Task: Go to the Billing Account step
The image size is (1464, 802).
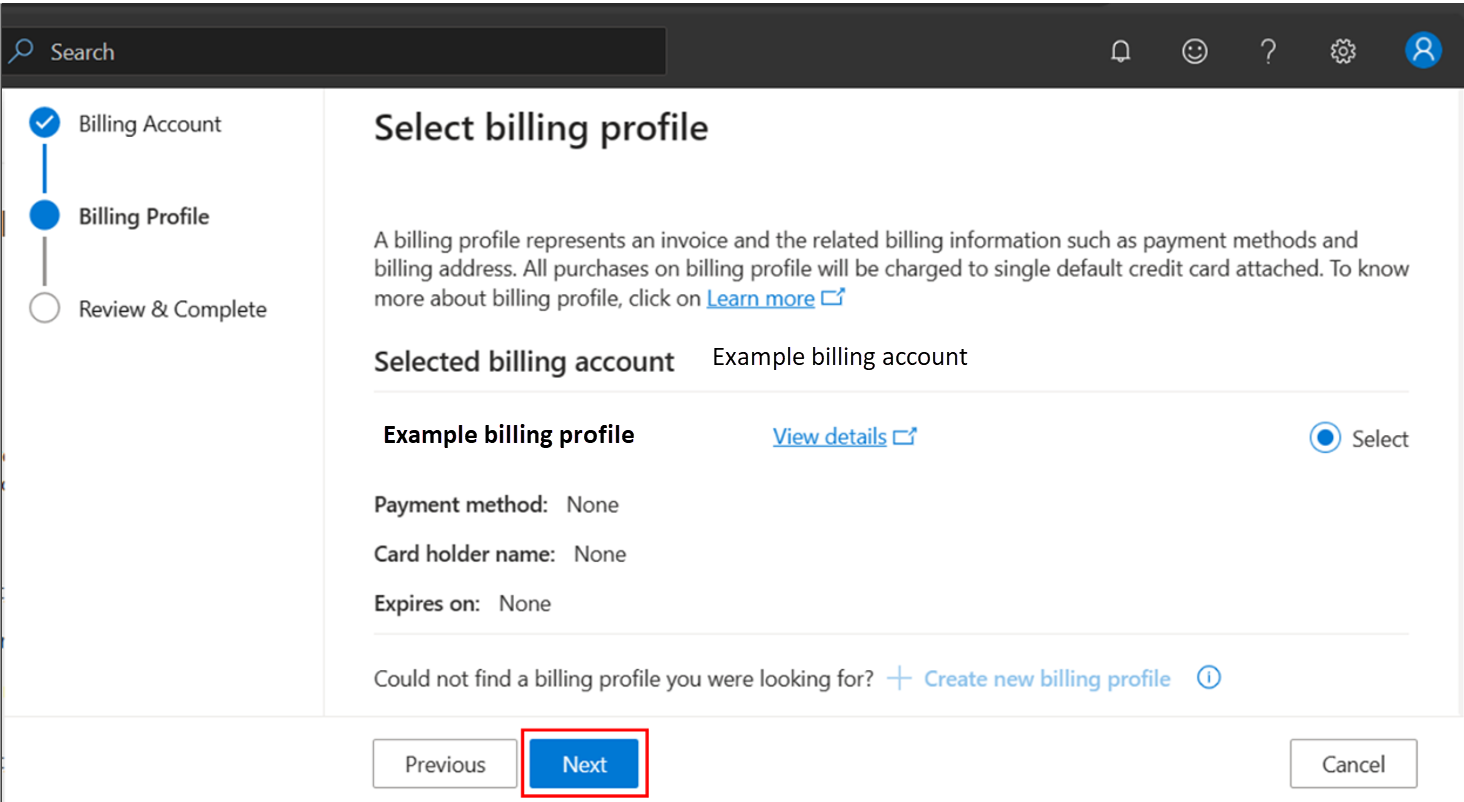Action: point(149,124)
